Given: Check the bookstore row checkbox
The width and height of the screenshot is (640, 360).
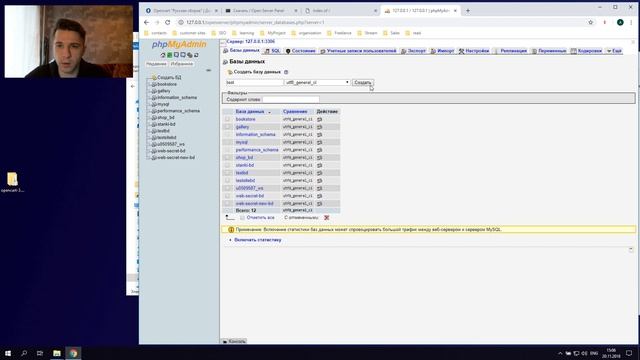Looking at the screenshot, I should tap(227, 119).
